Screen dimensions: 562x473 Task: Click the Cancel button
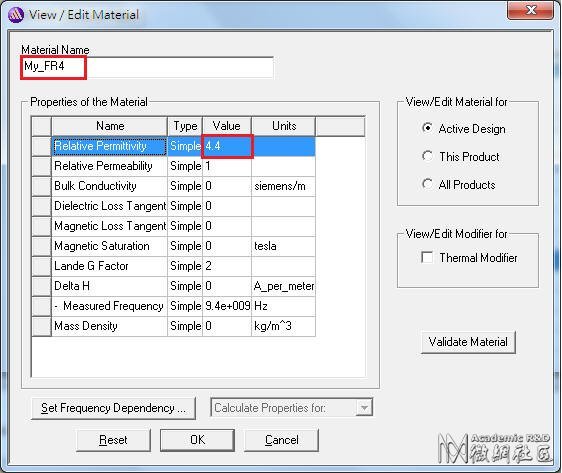click(281, 440)
